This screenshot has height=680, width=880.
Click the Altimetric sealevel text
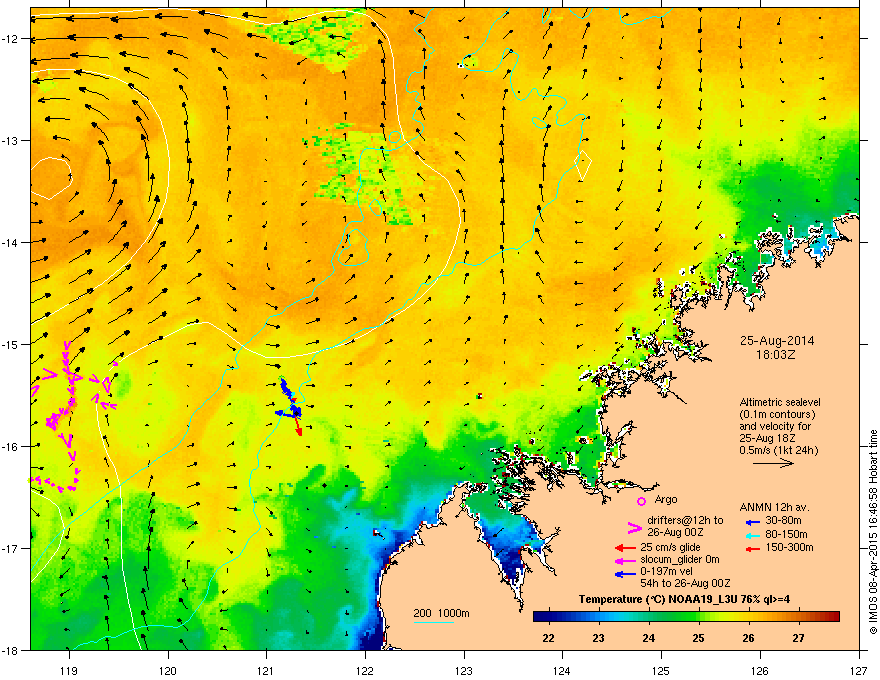pos(780,402)
